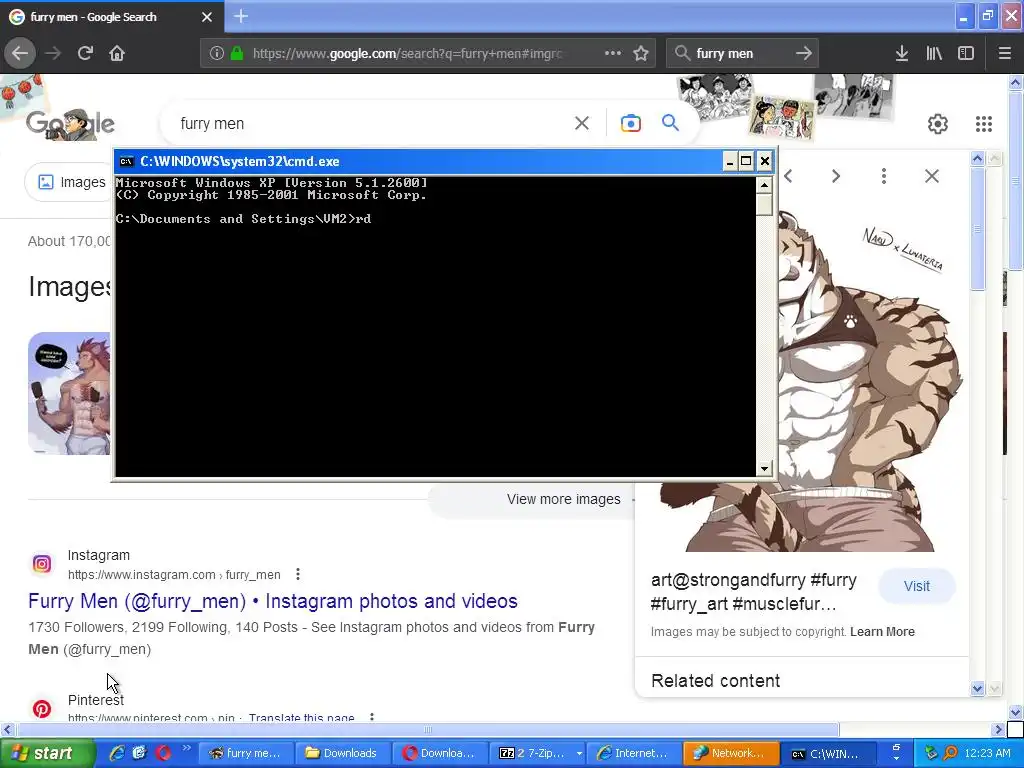Switch to the Downloads taskbar button
The width and height of the screenshot is (1024, 768).
click(343, 754)
